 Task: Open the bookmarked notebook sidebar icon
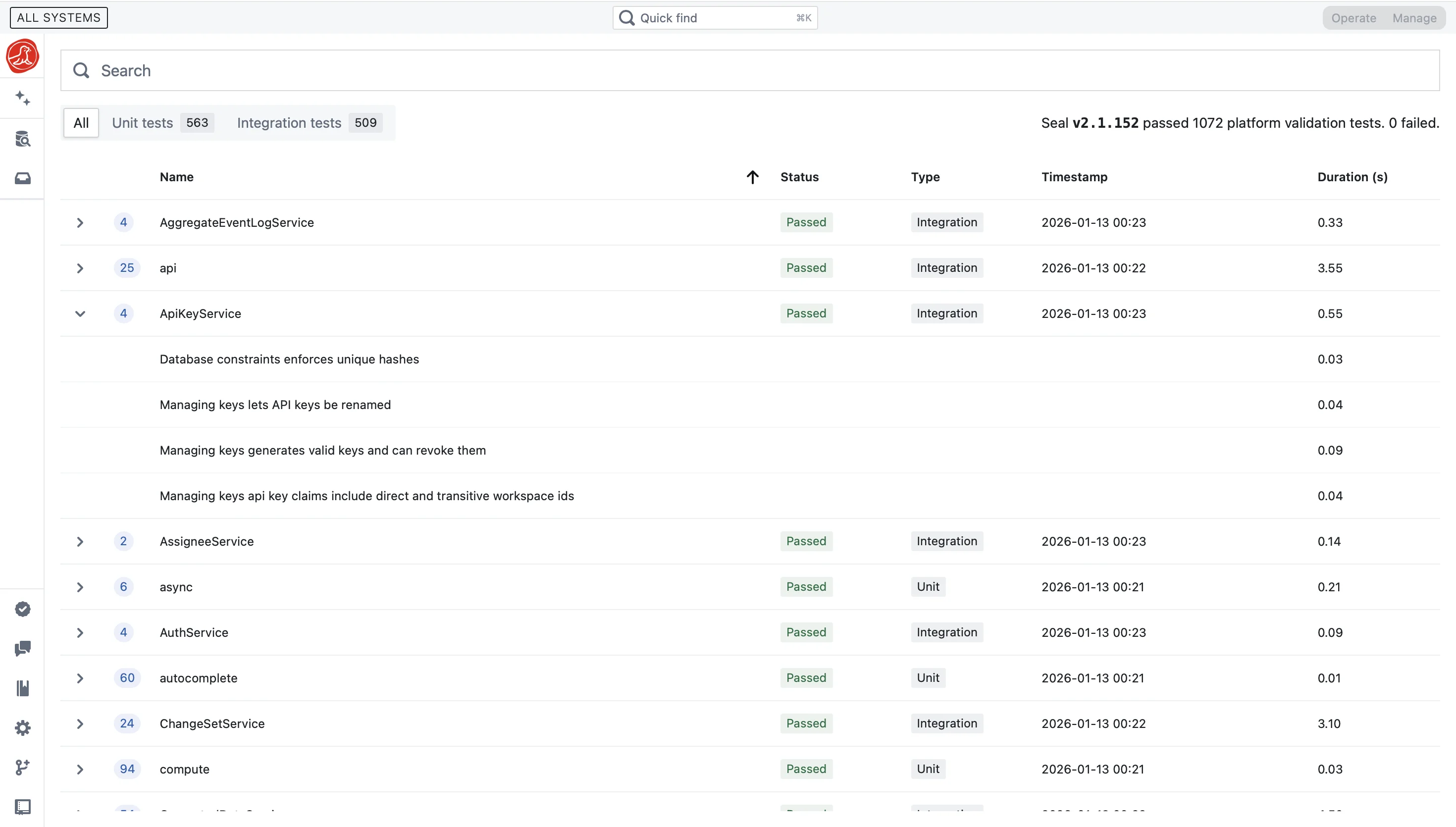point(23,688)
